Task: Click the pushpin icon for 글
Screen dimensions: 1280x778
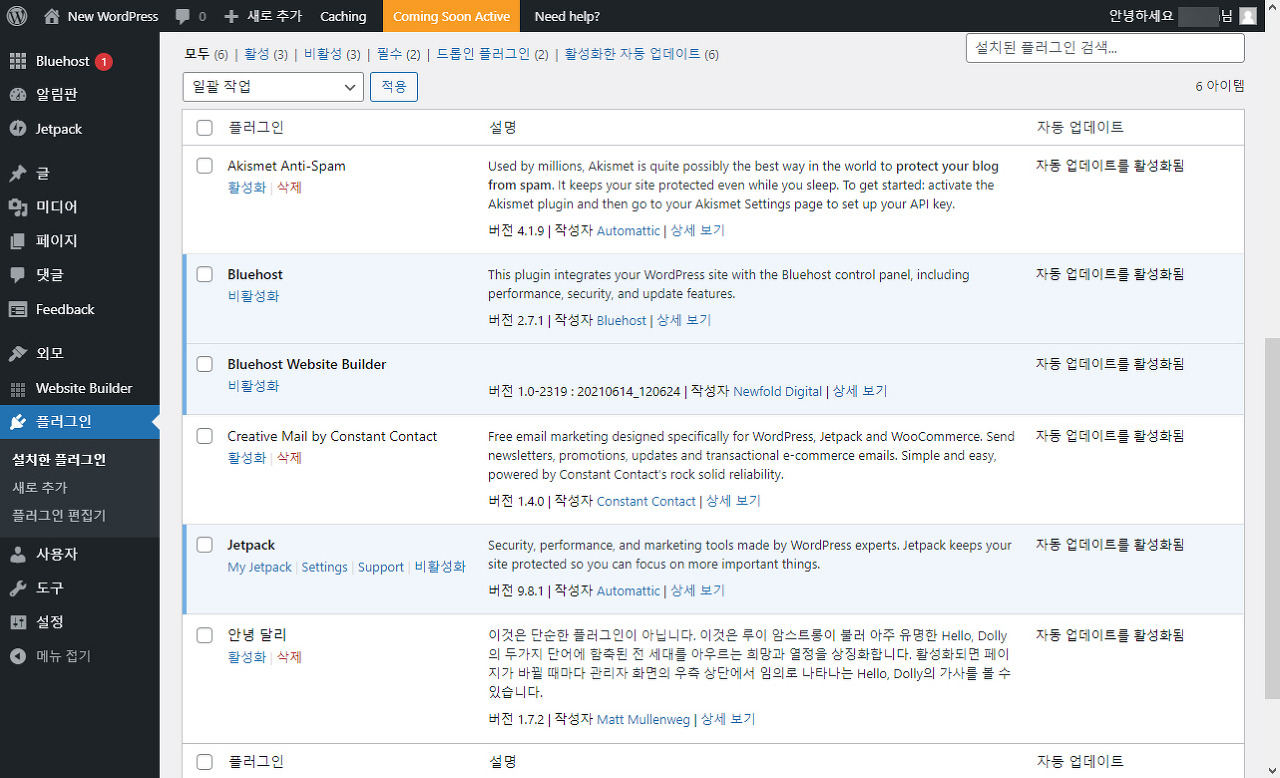Action: (x=17, y=173)
